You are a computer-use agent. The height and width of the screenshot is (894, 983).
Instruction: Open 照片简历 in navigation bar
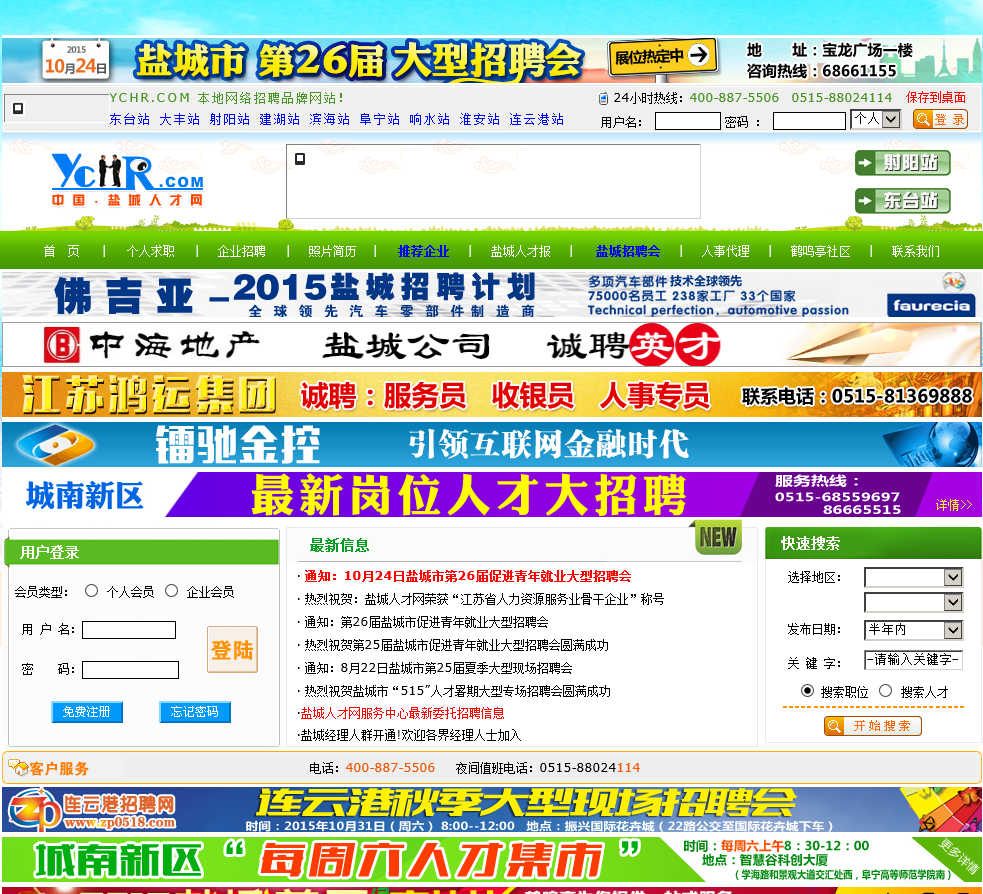tap(332, 251)
